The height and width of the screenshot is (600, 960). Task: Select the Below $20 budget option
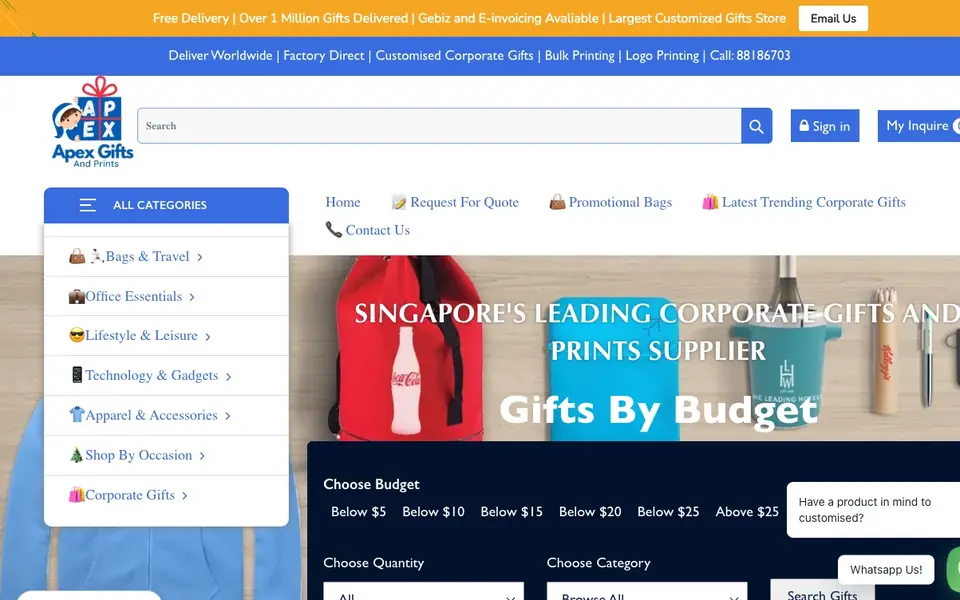coord(590,512)
